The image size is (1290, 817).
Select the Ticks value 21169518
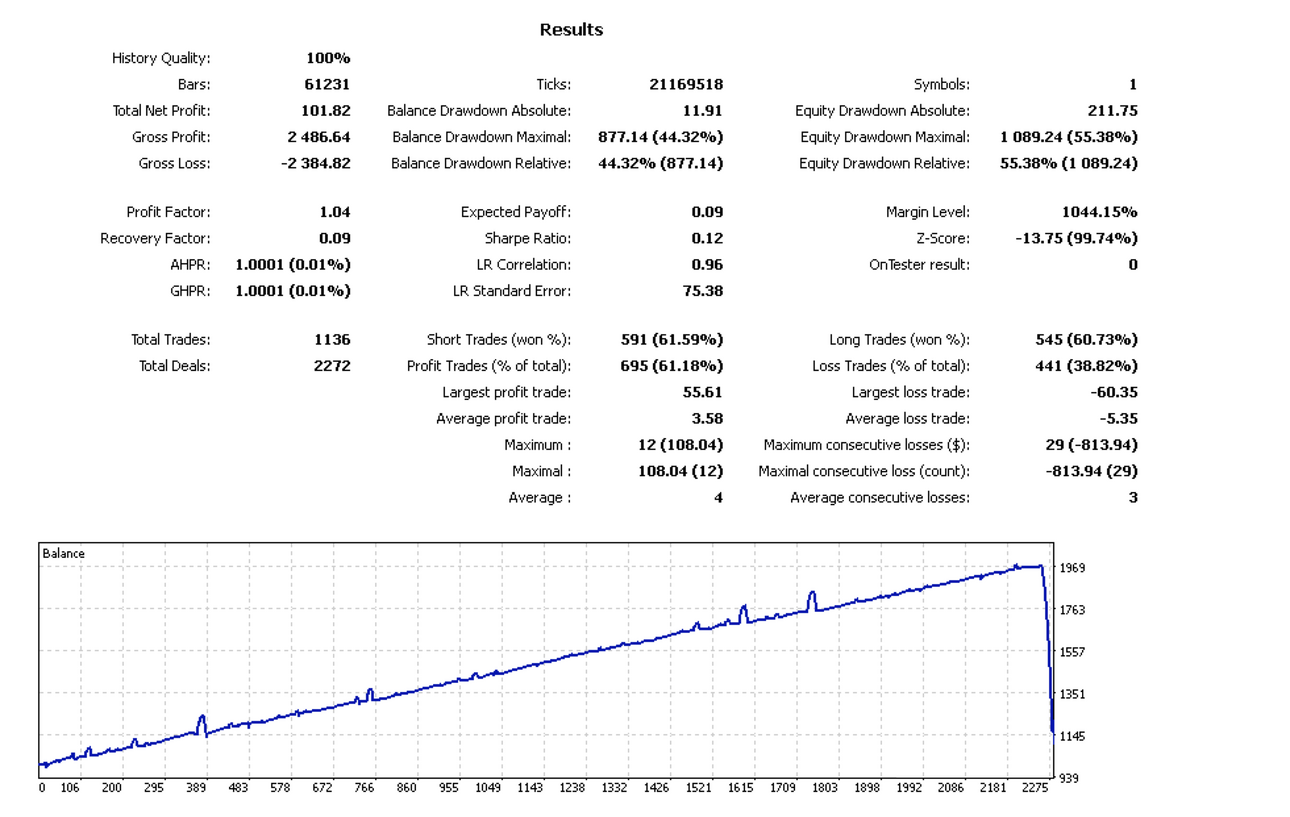click(x=686, y=85)
